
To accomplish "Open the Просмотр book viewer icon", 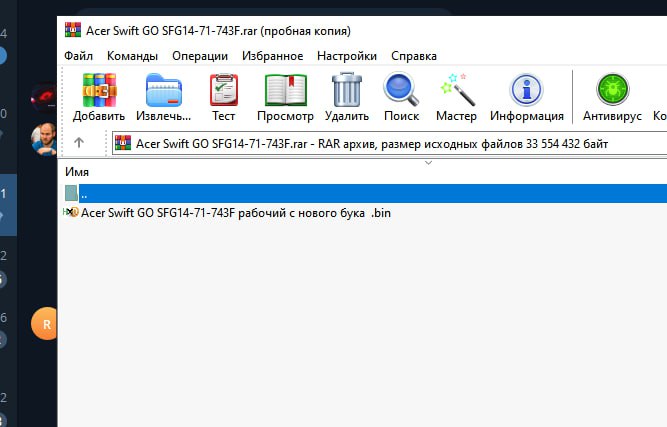I will 285,90.
